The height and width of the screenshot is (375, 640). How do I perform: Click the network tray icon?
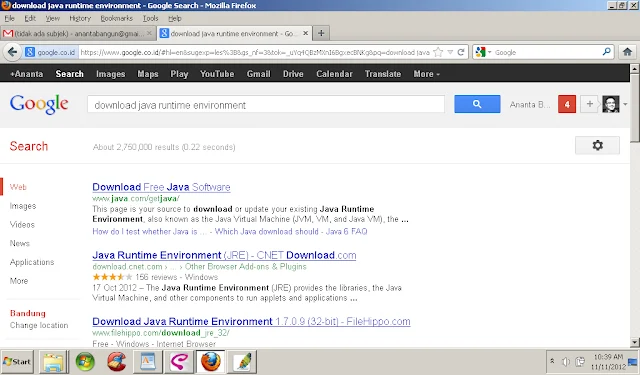tap(580, 362)
